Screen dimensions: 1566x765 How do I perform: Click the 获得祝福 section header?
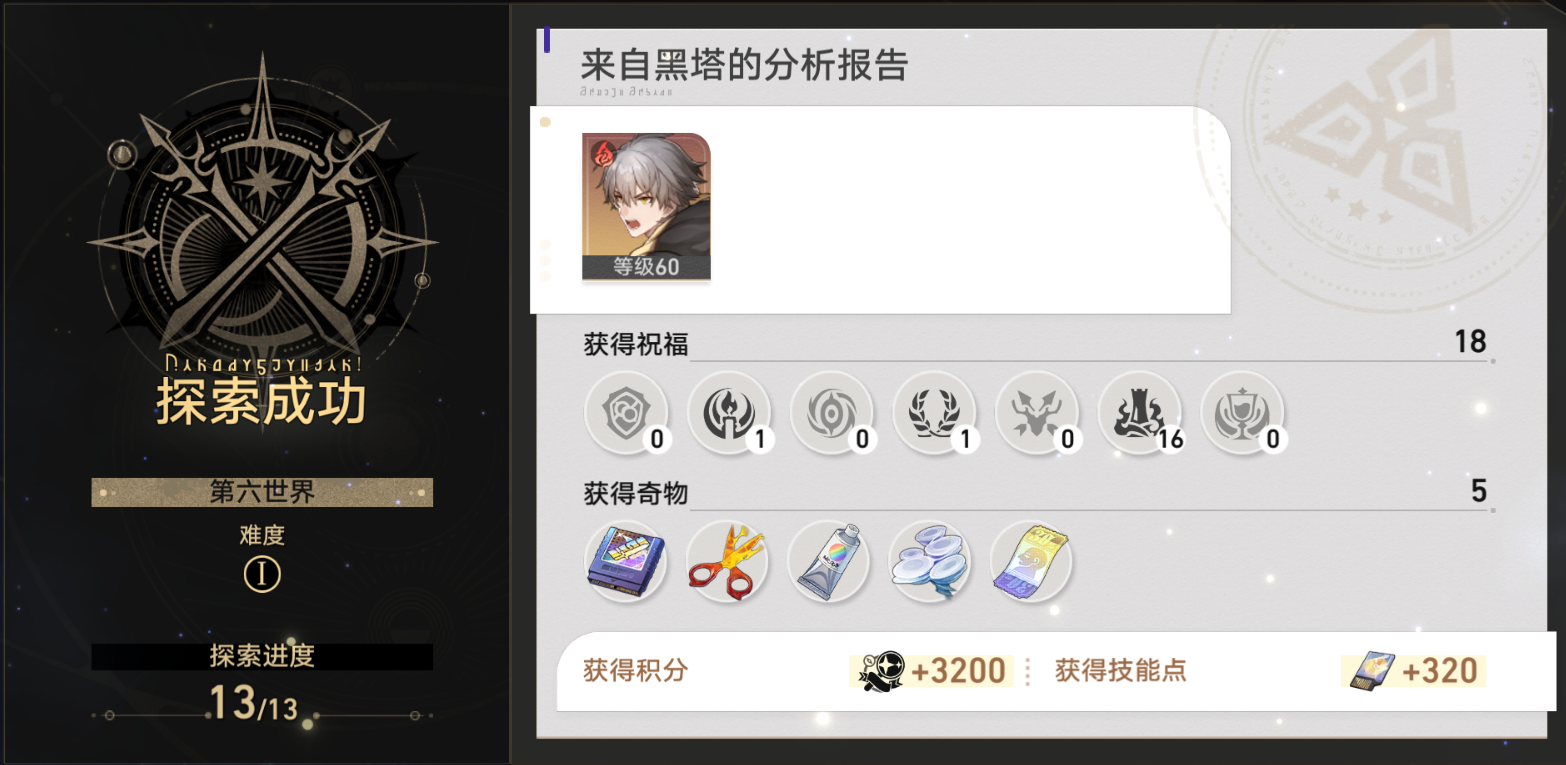tap(636, 345)
